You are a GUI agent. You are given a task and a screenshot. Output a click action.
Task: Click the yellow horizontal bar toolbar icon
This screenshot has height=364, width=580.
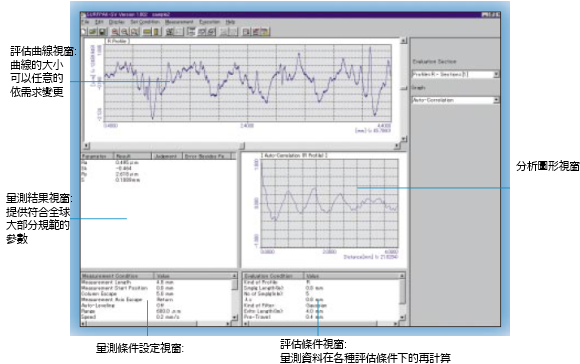[147, 32]
